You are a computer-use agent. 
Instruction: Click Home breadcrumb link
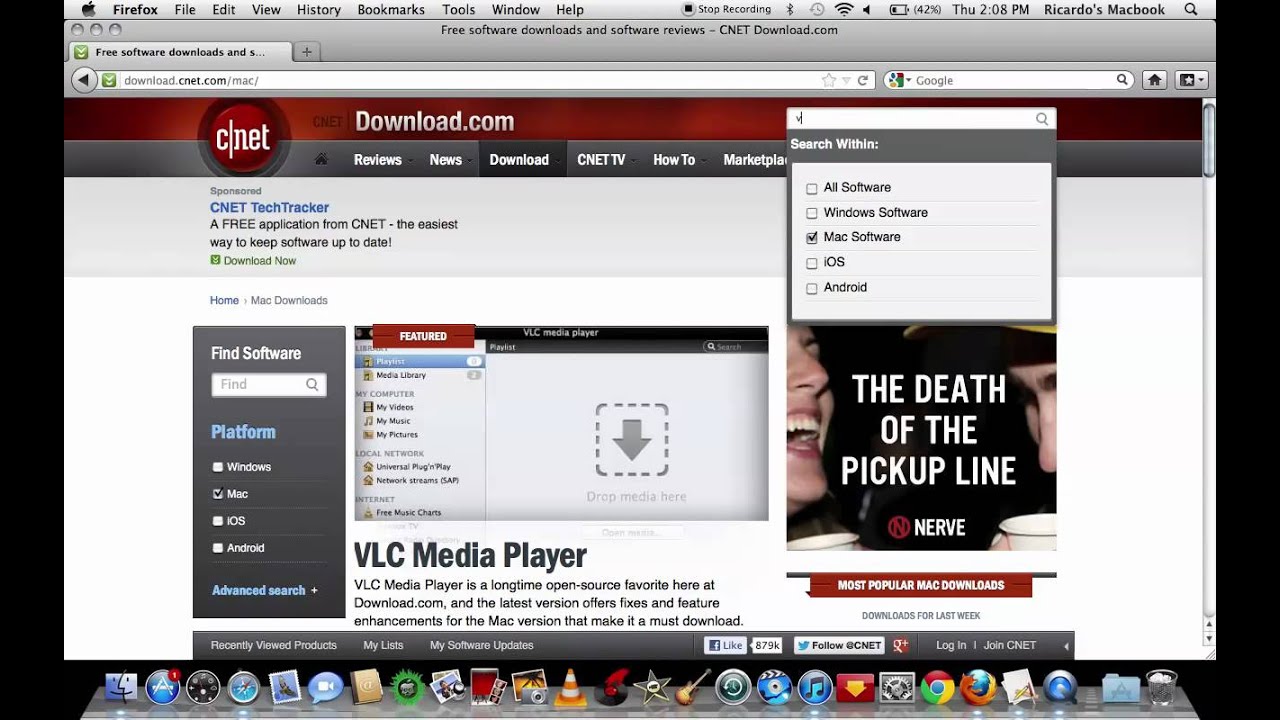(x=224, y=300)
